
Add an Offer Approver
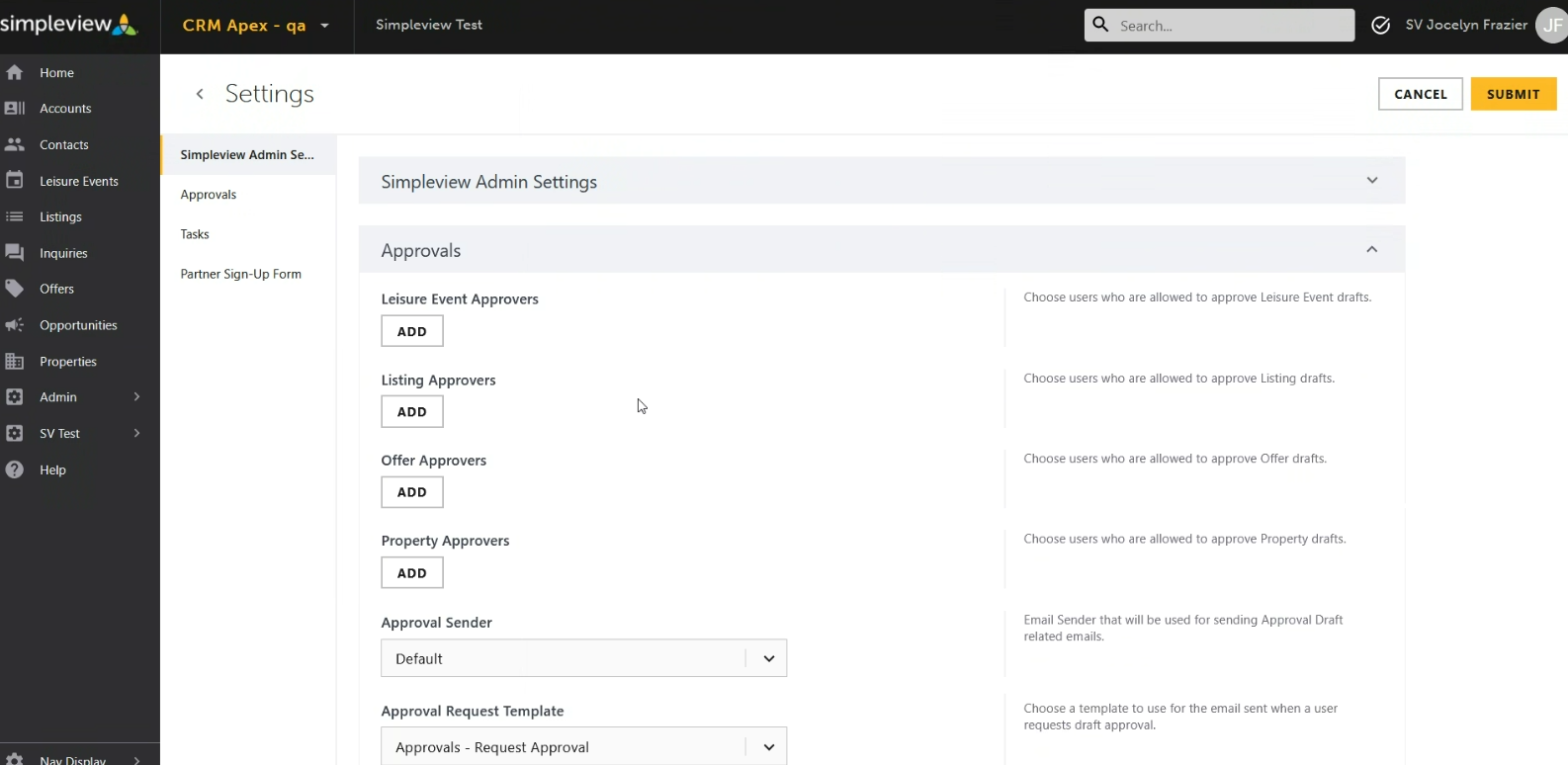point(412,492)
